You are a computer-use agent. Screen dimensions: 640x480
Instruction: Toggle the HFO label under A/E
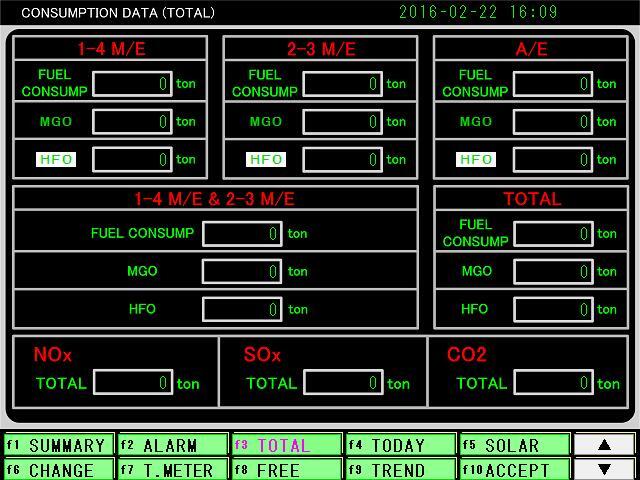pos(476,159)
